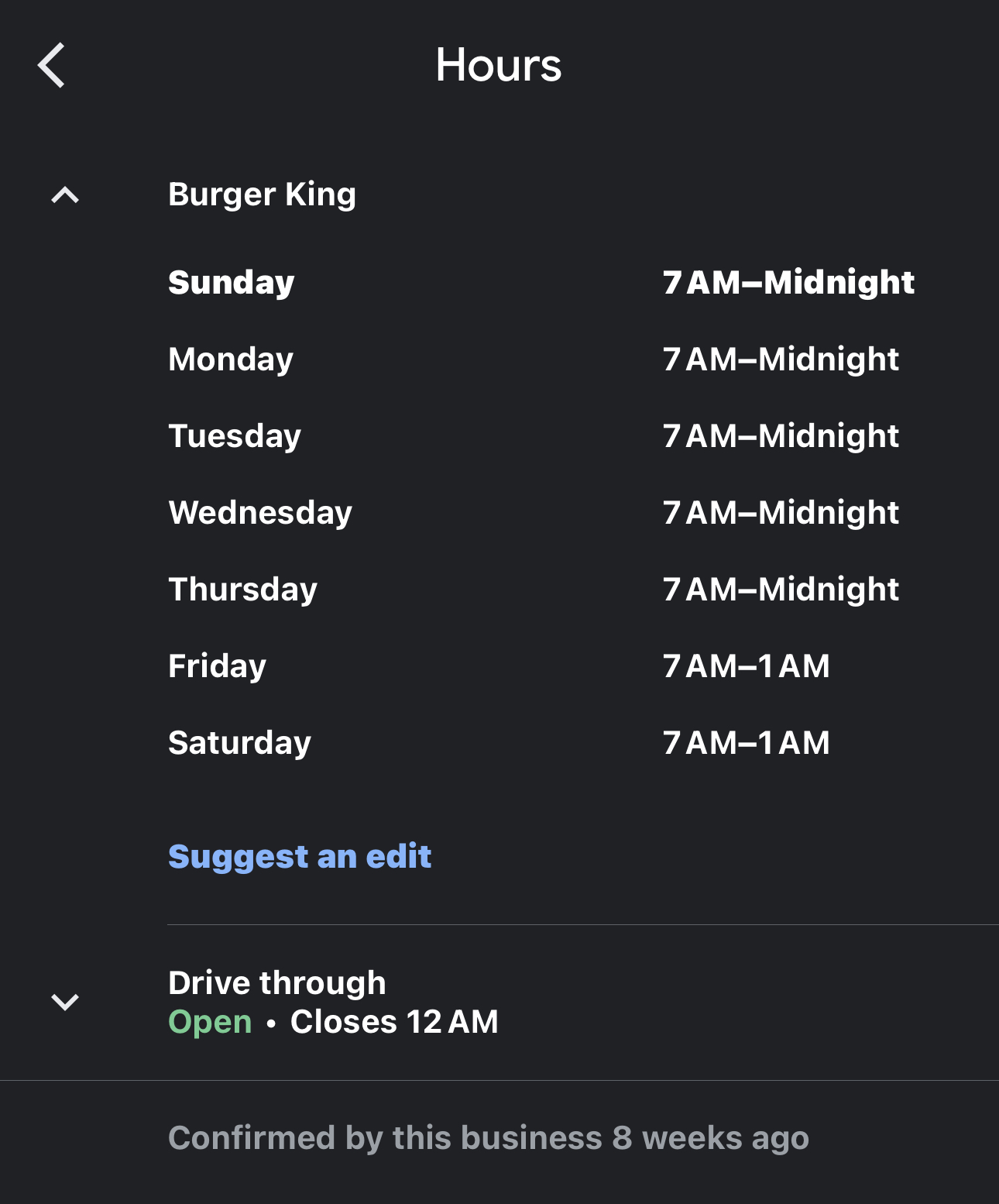Screen dimensions: 999x1204
Task: Select Saturday's 7 AM–1 AM hours
Action: (x=746, y=743)
